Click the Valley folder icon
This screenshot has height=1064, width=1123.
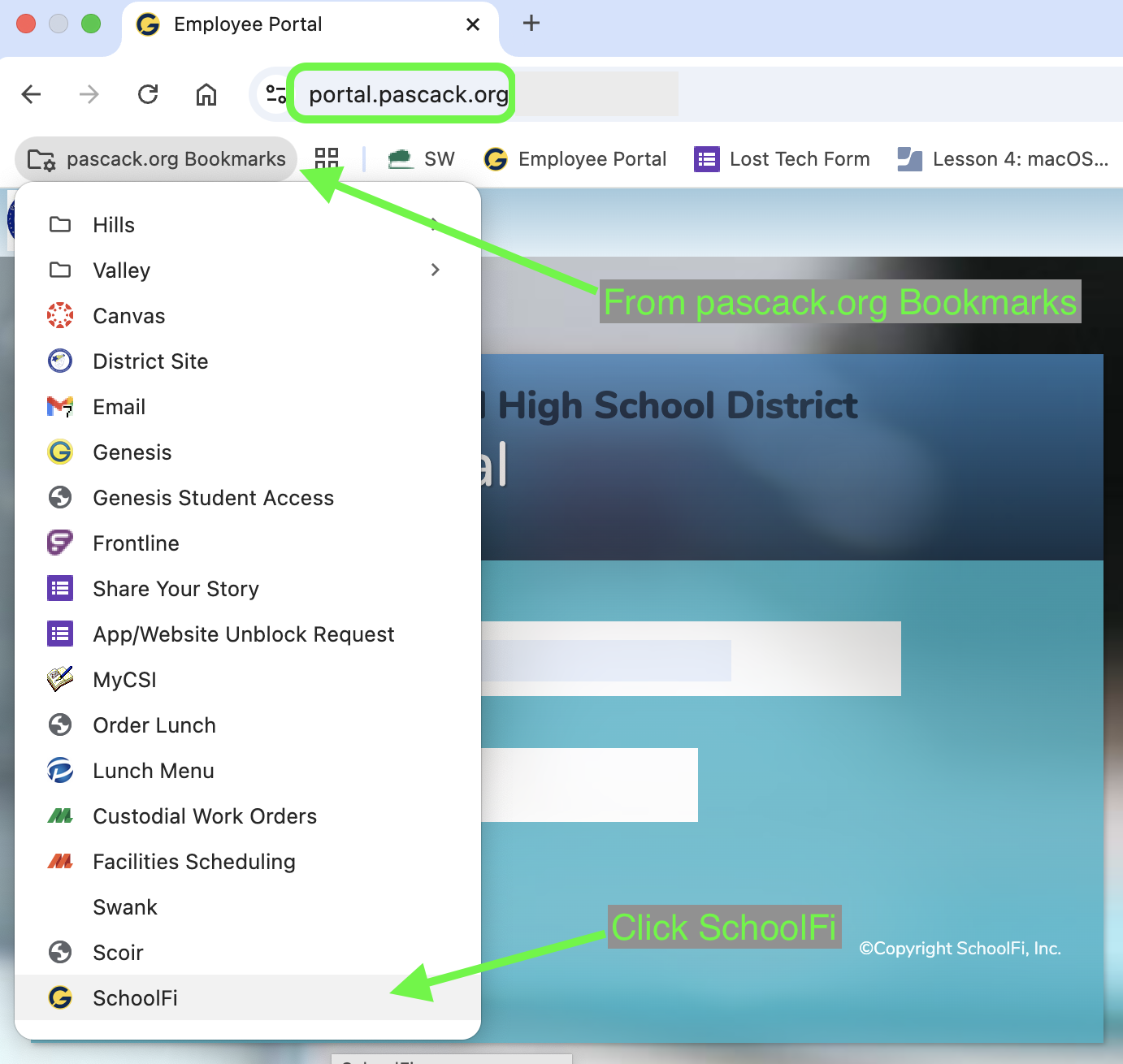point(60,270)
